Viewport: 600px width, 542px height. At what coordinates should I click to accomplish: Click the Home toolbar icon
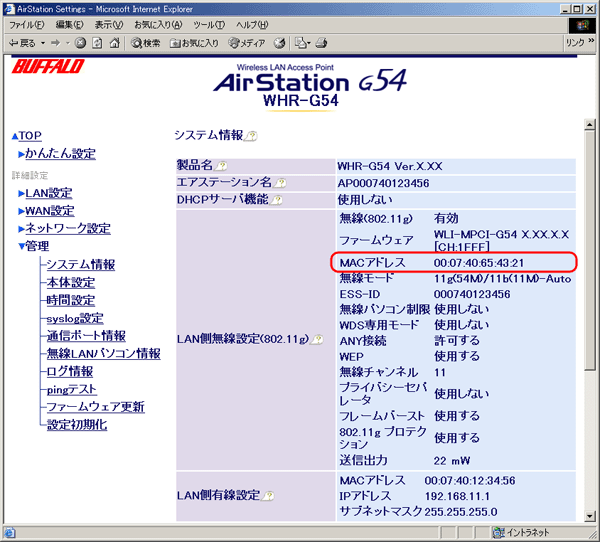tap(114, 43)
